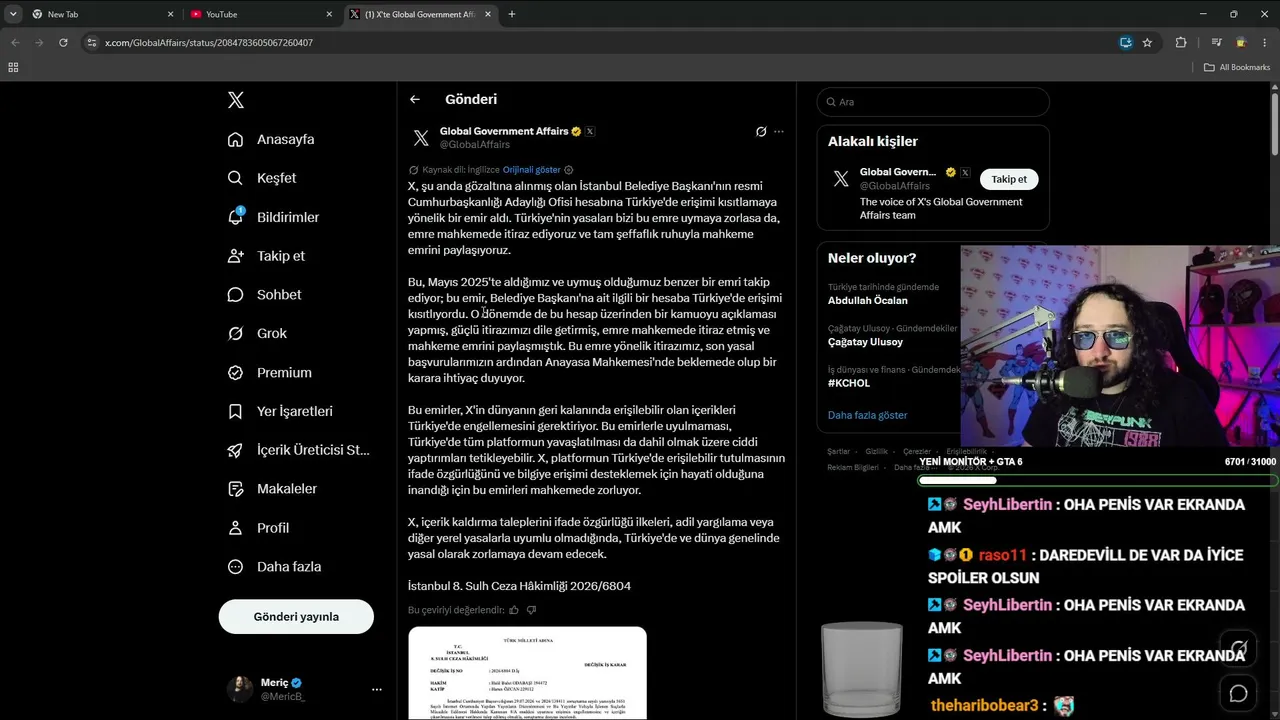Open Grok from the sidebar
The image size is (1280, 720).
tap(257, 333)
